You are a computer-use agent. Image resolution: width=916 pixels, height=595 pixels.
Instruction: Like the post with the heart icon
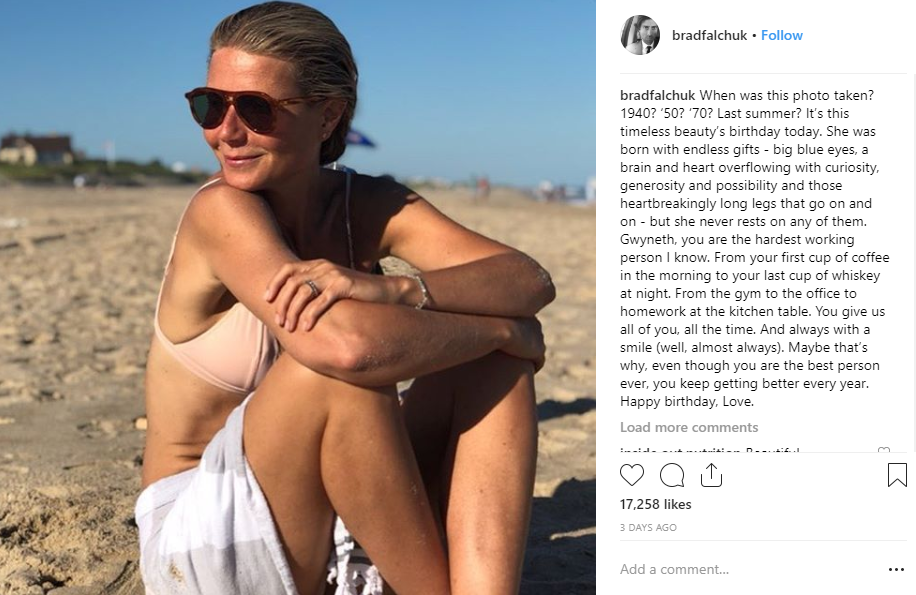[632, 475]
